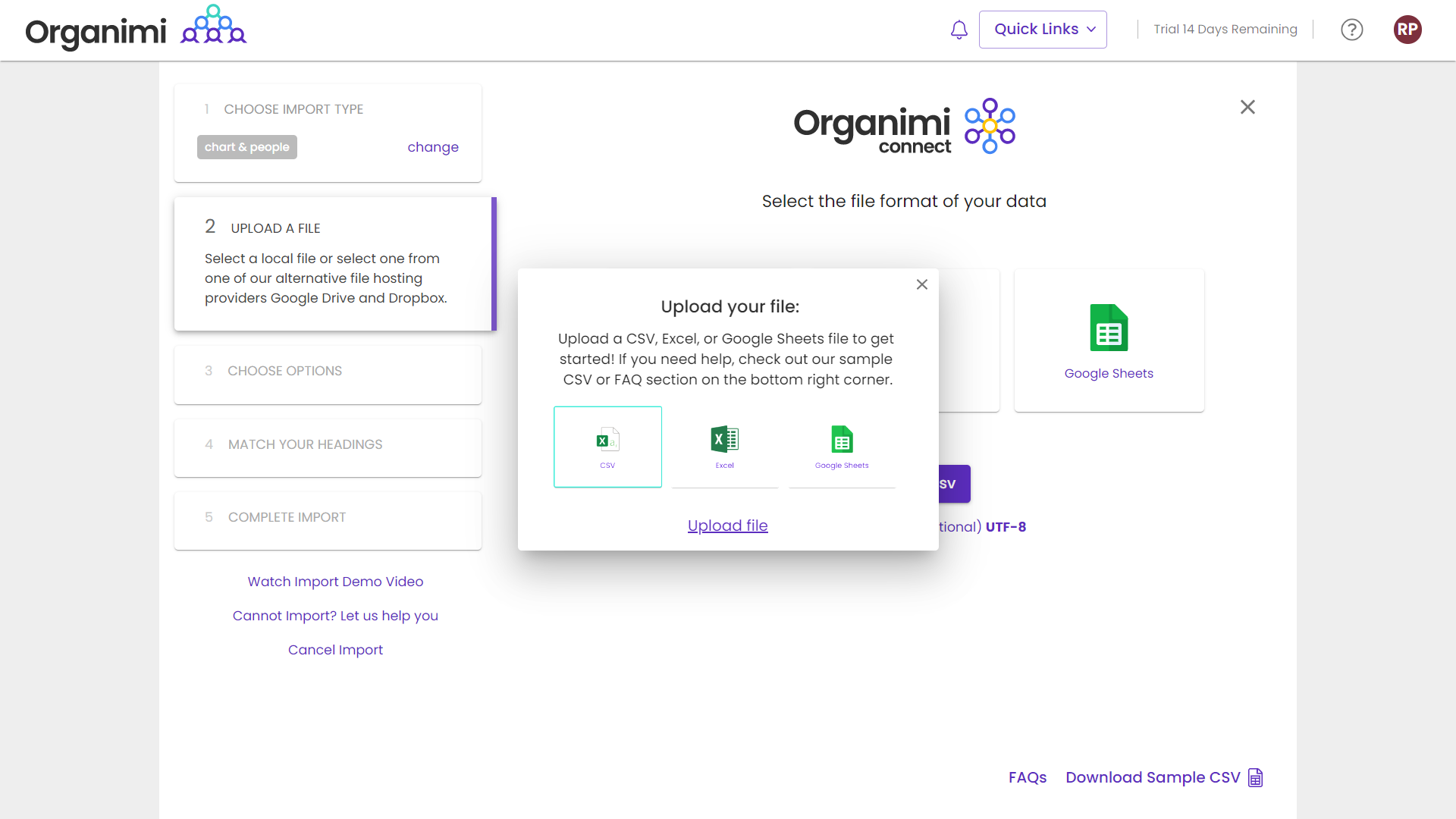Viewport: 1456px width, 819px height.
Task: Click Cancel Import link
Action: click(x=335, y=650)
